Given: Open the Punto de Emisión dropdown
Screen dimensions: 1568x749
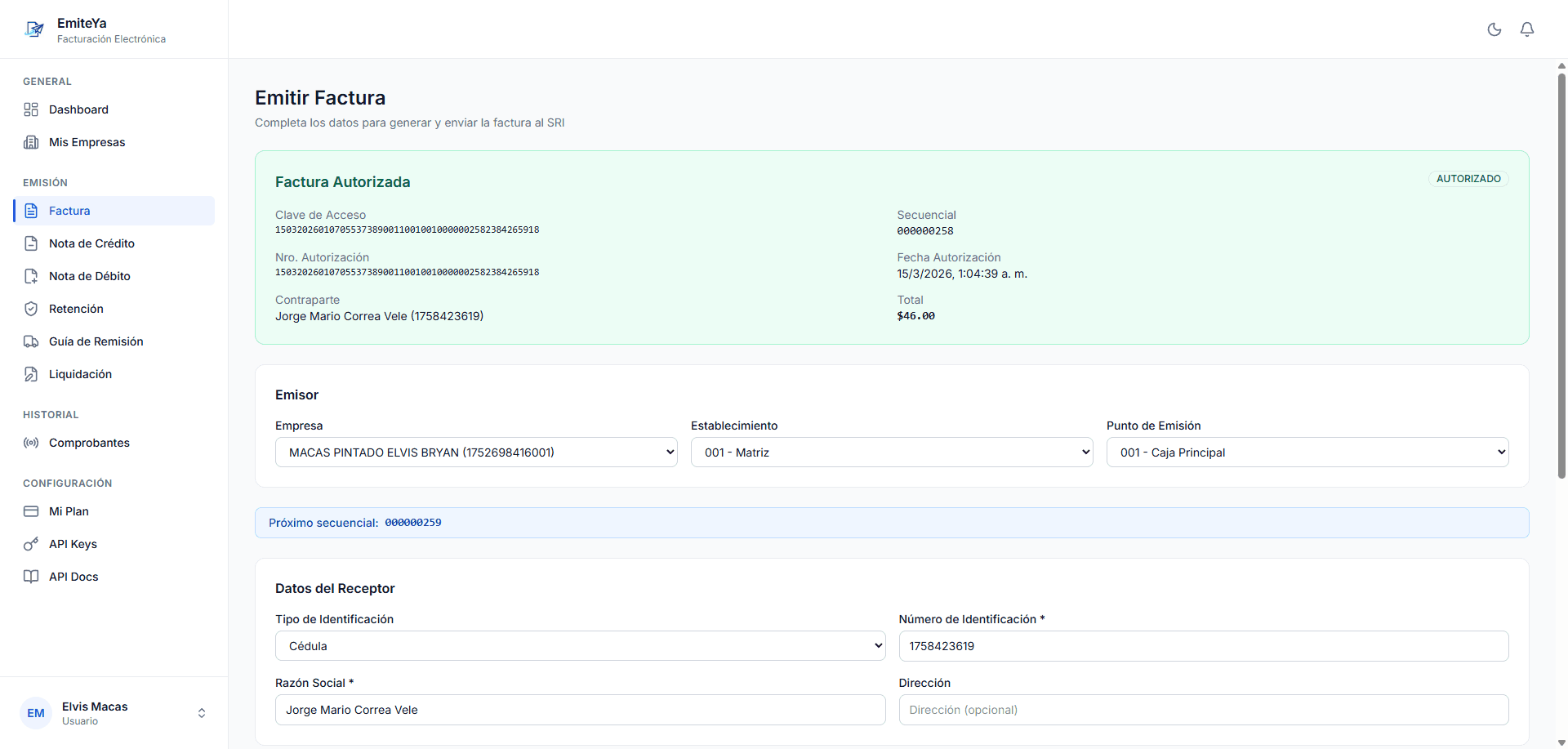Looking at the screenshot, I should [x=1307, y=453].
